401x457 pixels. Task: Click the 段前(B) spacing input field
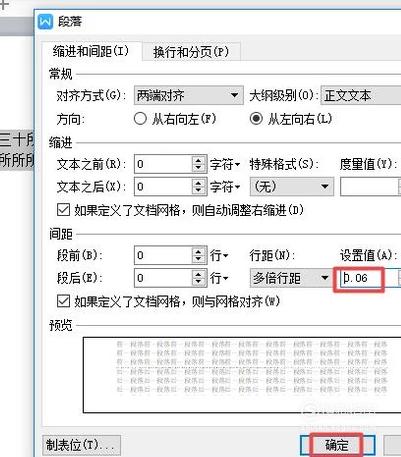click(x=163, y=255)
